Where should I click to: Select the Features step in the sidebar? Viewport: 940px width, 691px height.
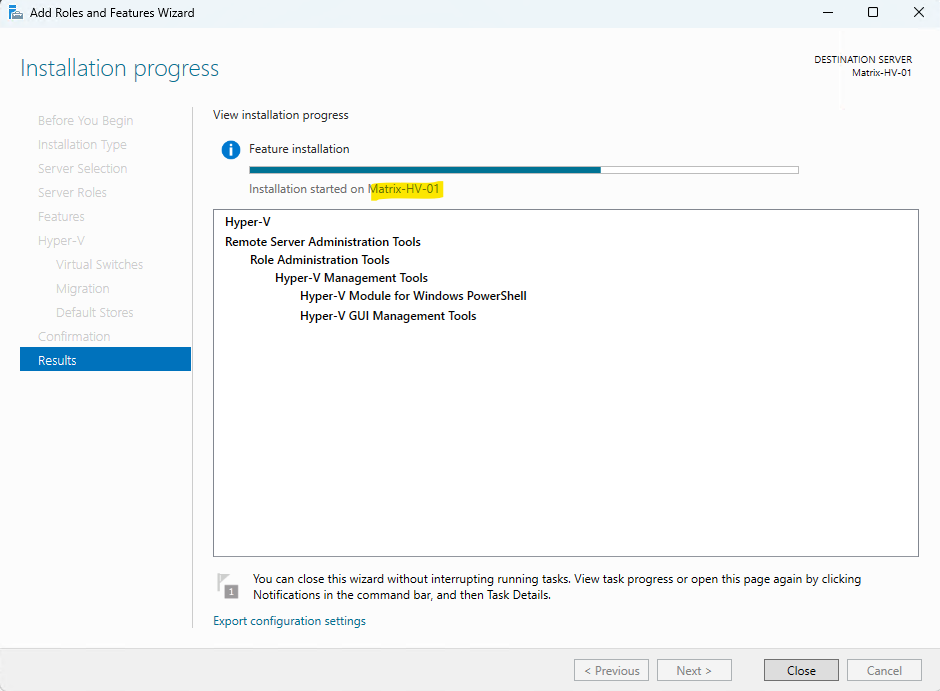(61, 216)
